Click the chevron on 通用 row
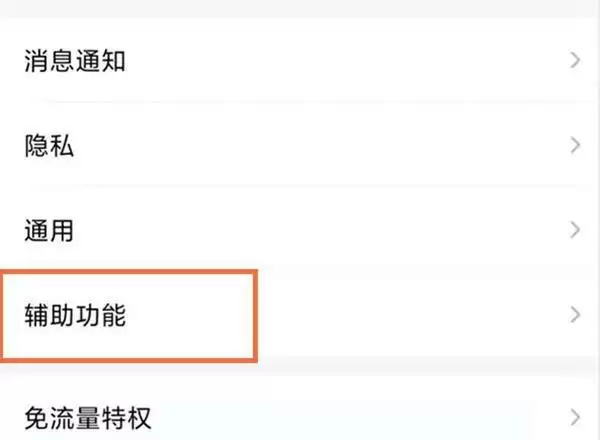This screenshot has height=440, width=600. tap(575, 231)
